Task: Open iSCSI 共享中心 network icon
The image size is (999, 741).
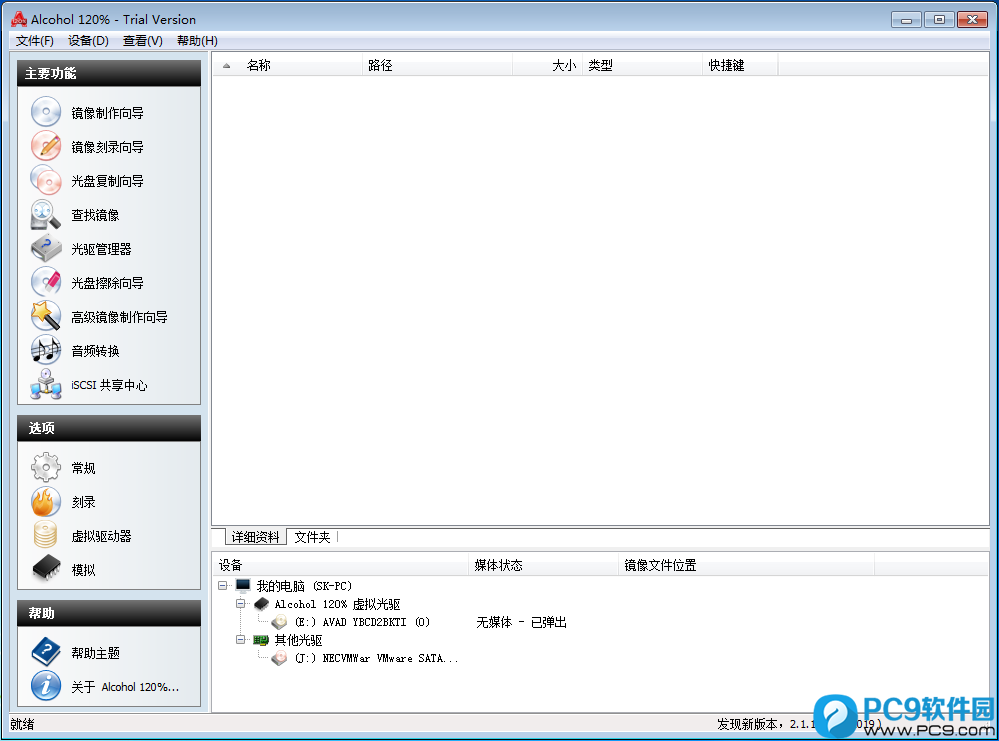Action: pos(46,384)
